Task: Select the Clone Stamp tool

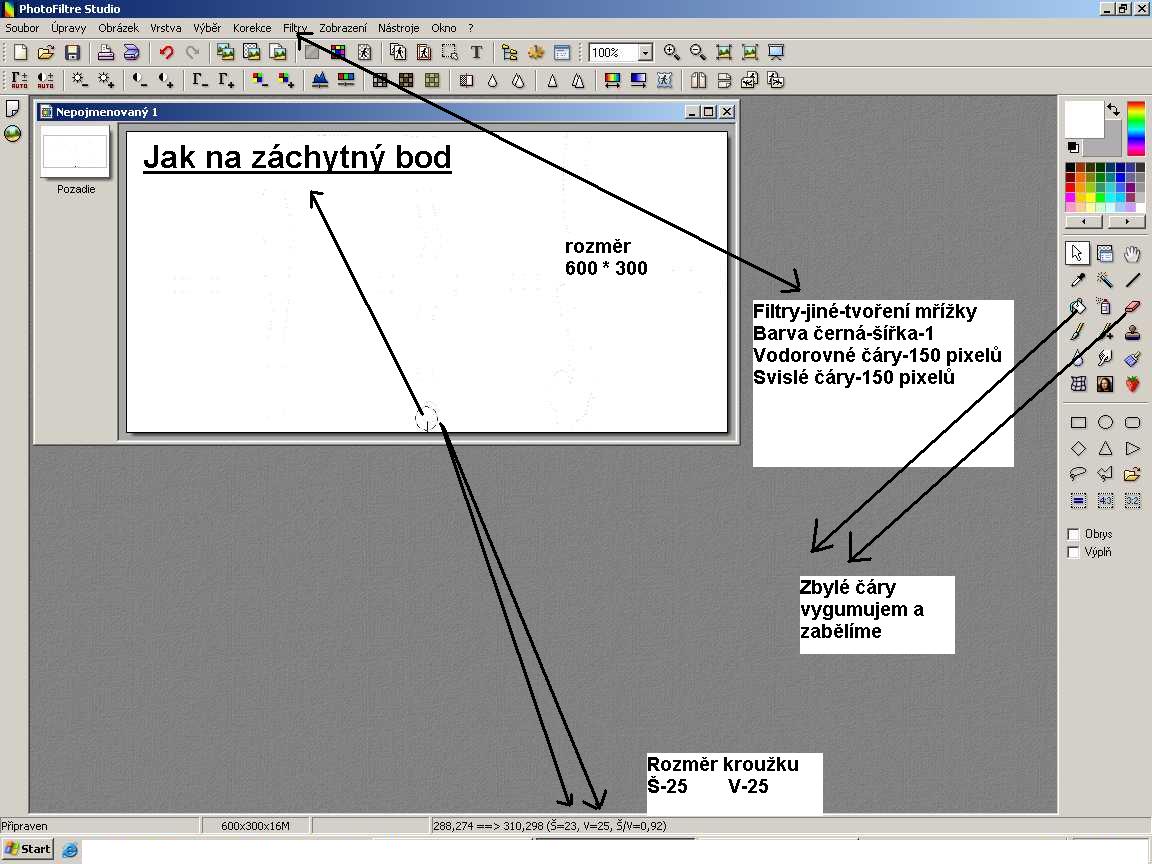Action: pos(1133,333)
